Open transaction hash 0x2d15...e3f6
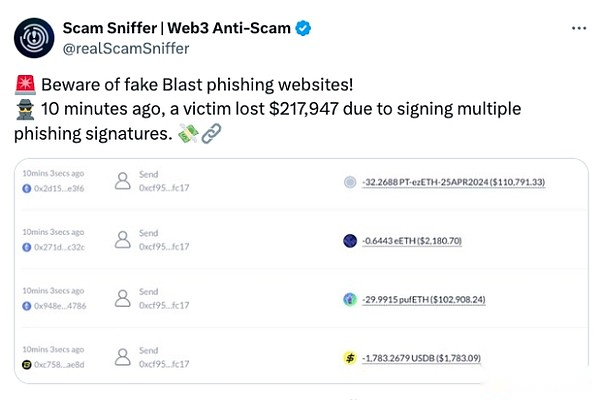The height and width of the screenshot is (400, 600). (x=62, y=187)
